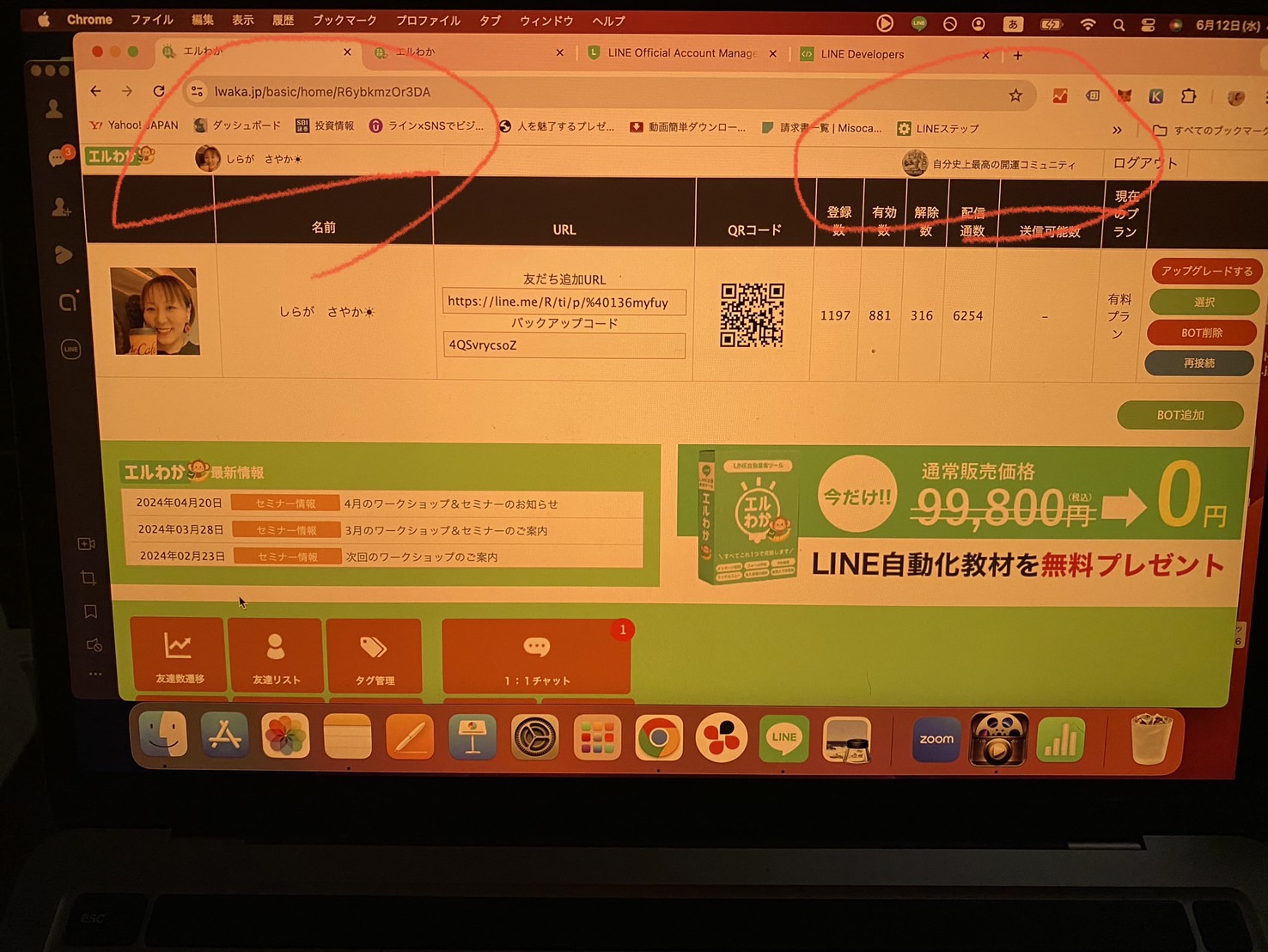
Task: Open System Settings from the Dock
Action: click(534, 738)
